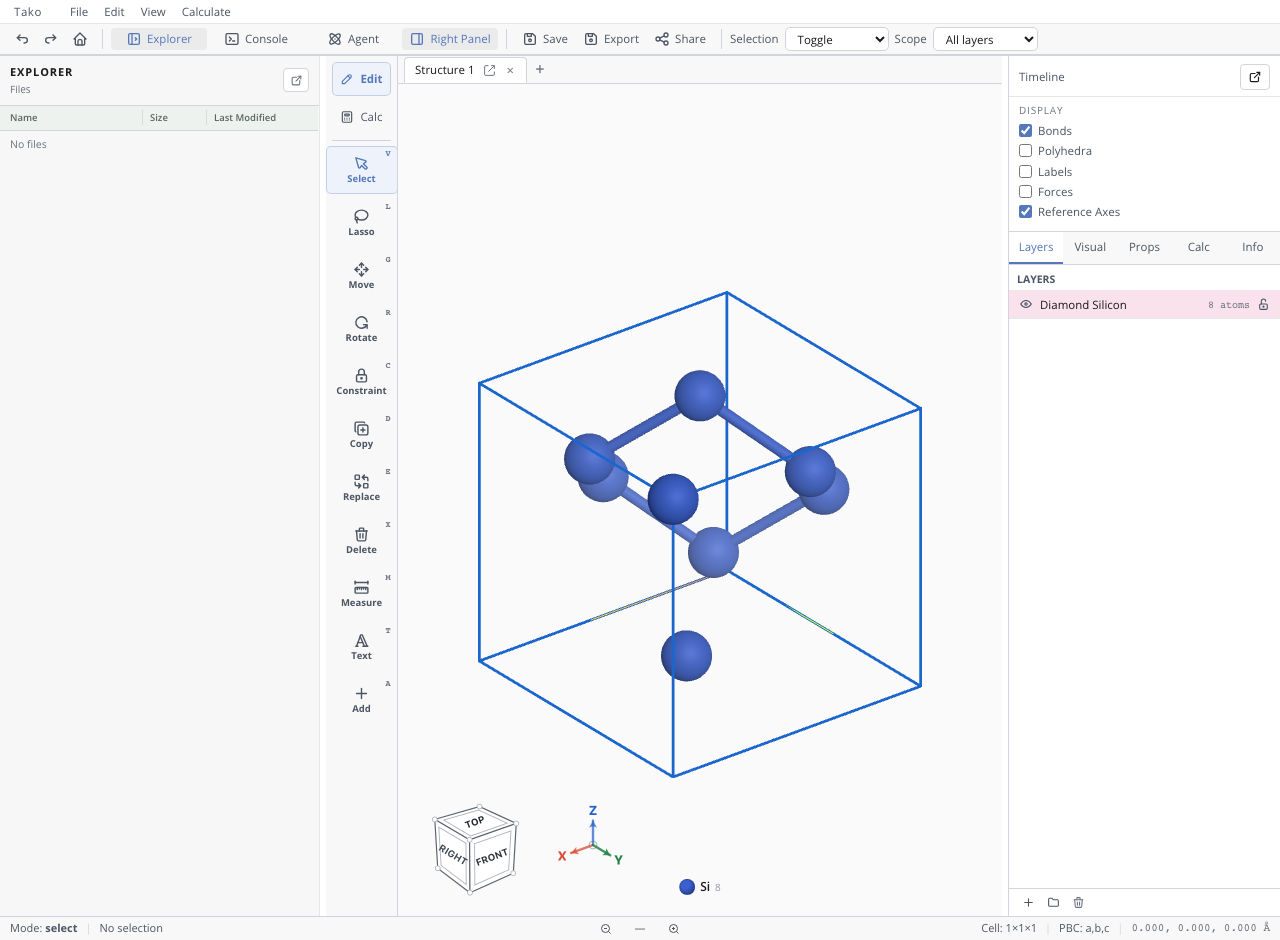Toggle the Right Panel button

tap(450, 39)
